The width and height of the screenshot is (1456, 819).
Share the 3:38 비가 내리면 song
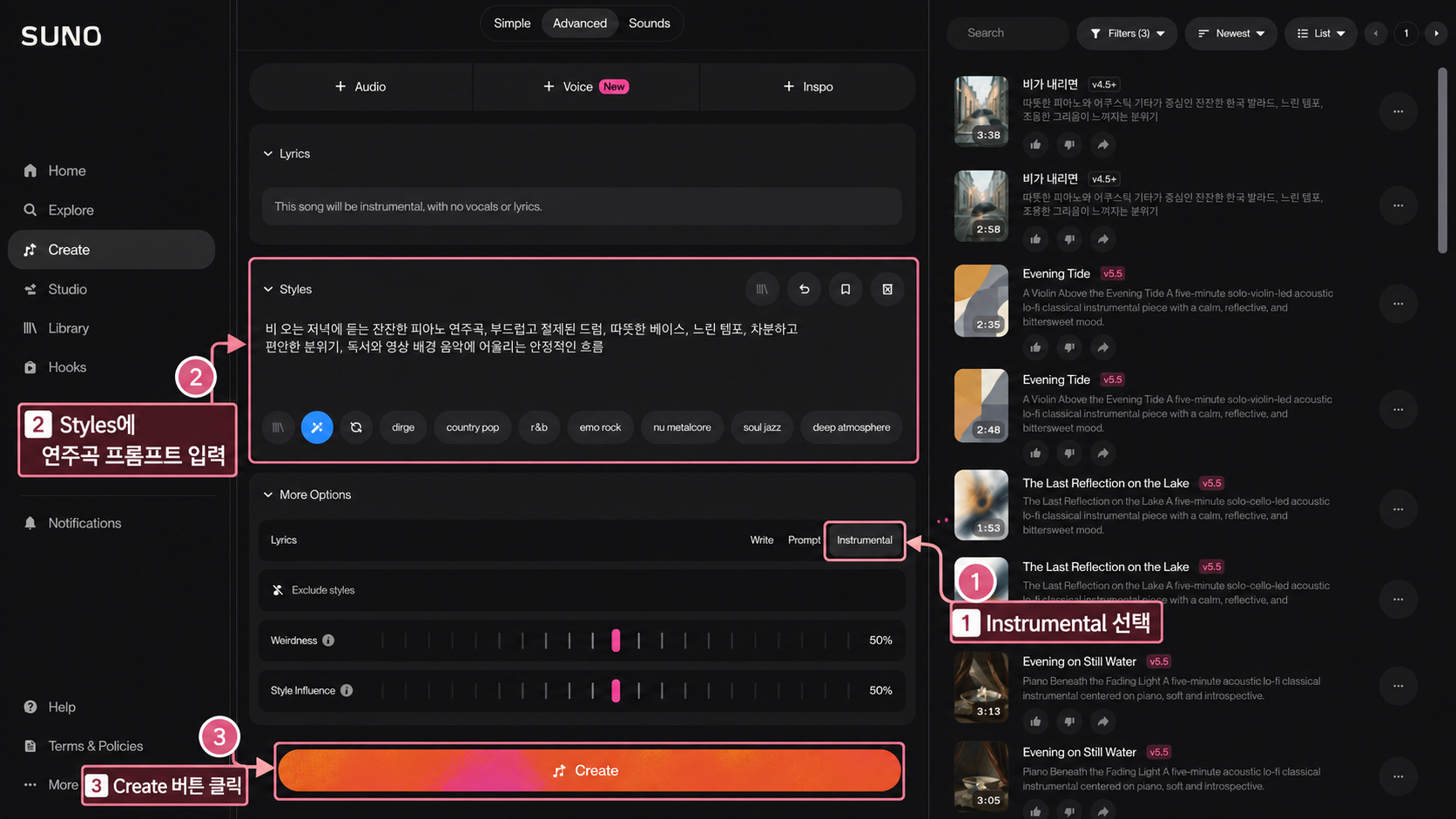point(1102,144)
